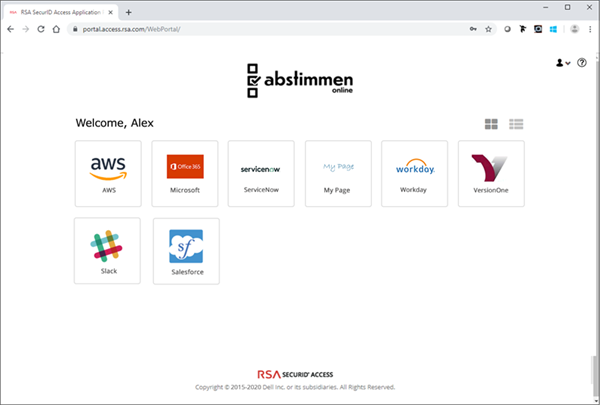Launch Microsoft Office 365 tile
Screen dimensions: 600x405
pyautogui.click(x=185, y=173)
